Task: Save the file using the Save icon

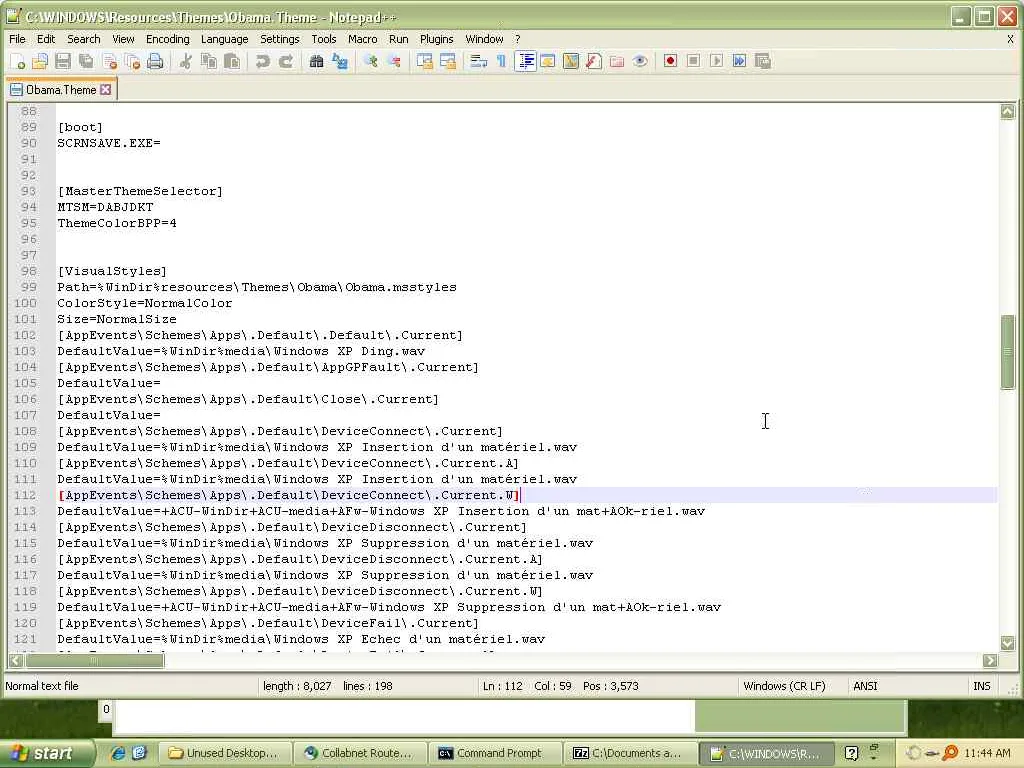Action: point(63,61)
